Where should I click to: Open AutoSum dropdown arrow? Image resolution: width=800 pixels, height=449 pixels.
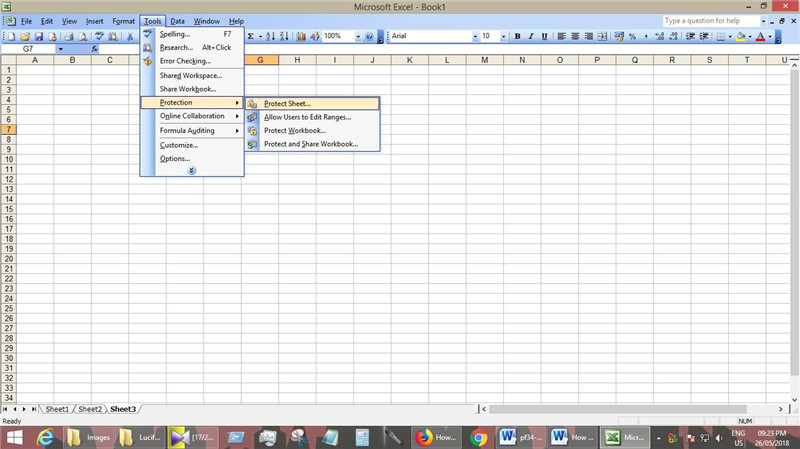[x=260, y=36]
